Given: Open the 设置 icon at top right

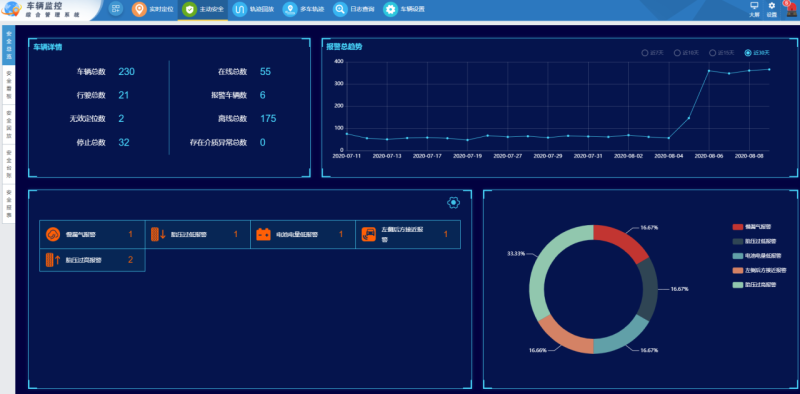Looking at the screenshot, I should pyautogui.click(x=772, y=6).
